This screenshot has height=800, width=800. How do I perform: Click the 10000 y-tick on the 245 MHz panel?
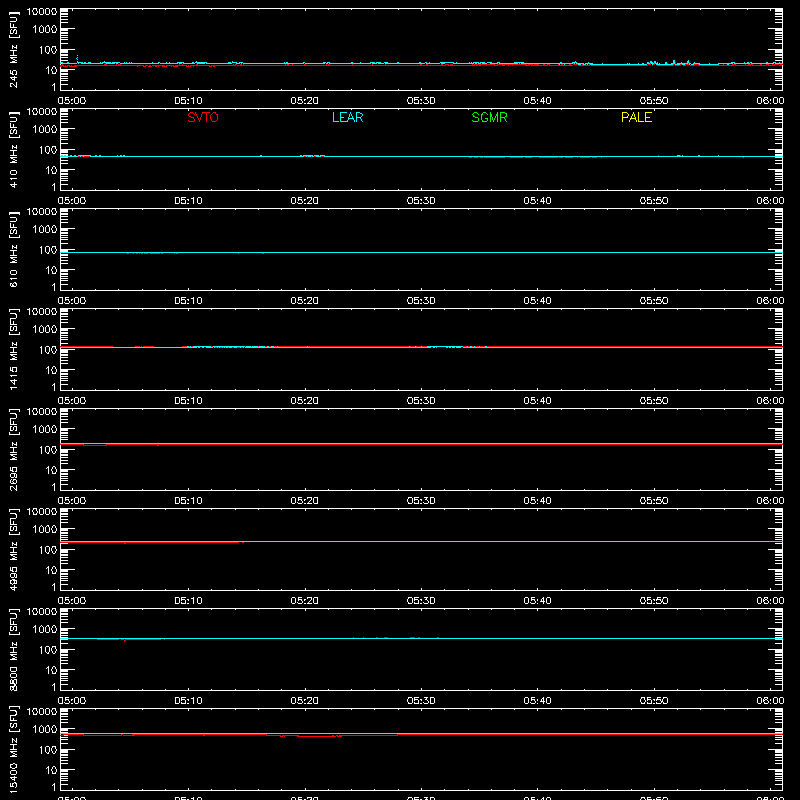pos(42,12)
